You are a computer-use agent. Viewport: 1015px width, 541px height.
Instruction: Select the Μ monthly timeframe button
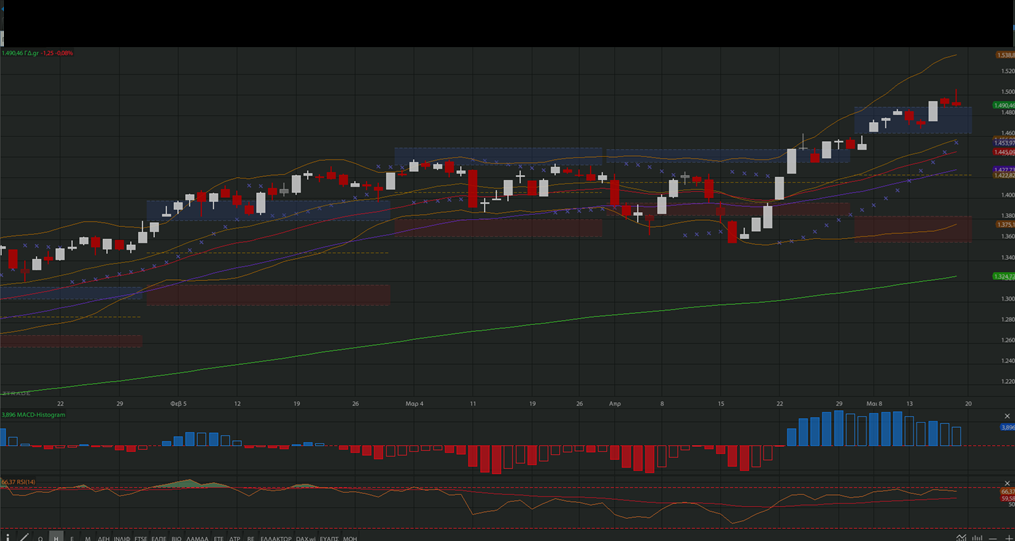(x=87, y=538)
